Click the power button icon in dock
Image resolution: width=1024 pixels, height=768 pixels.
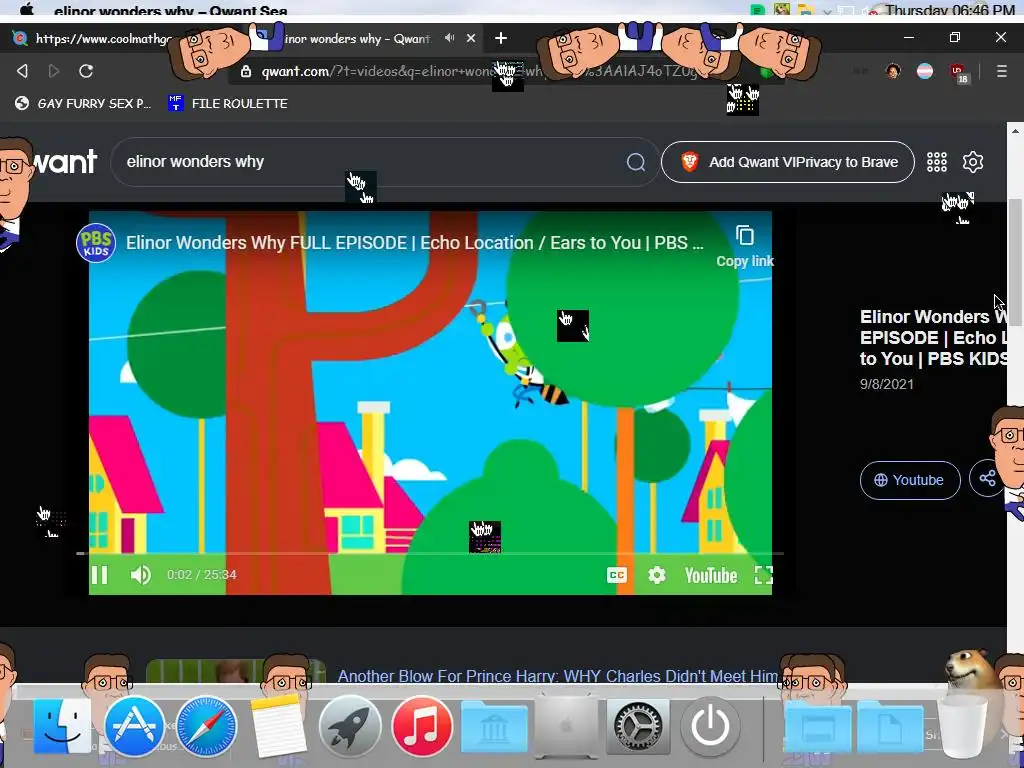tap(710, 726)
